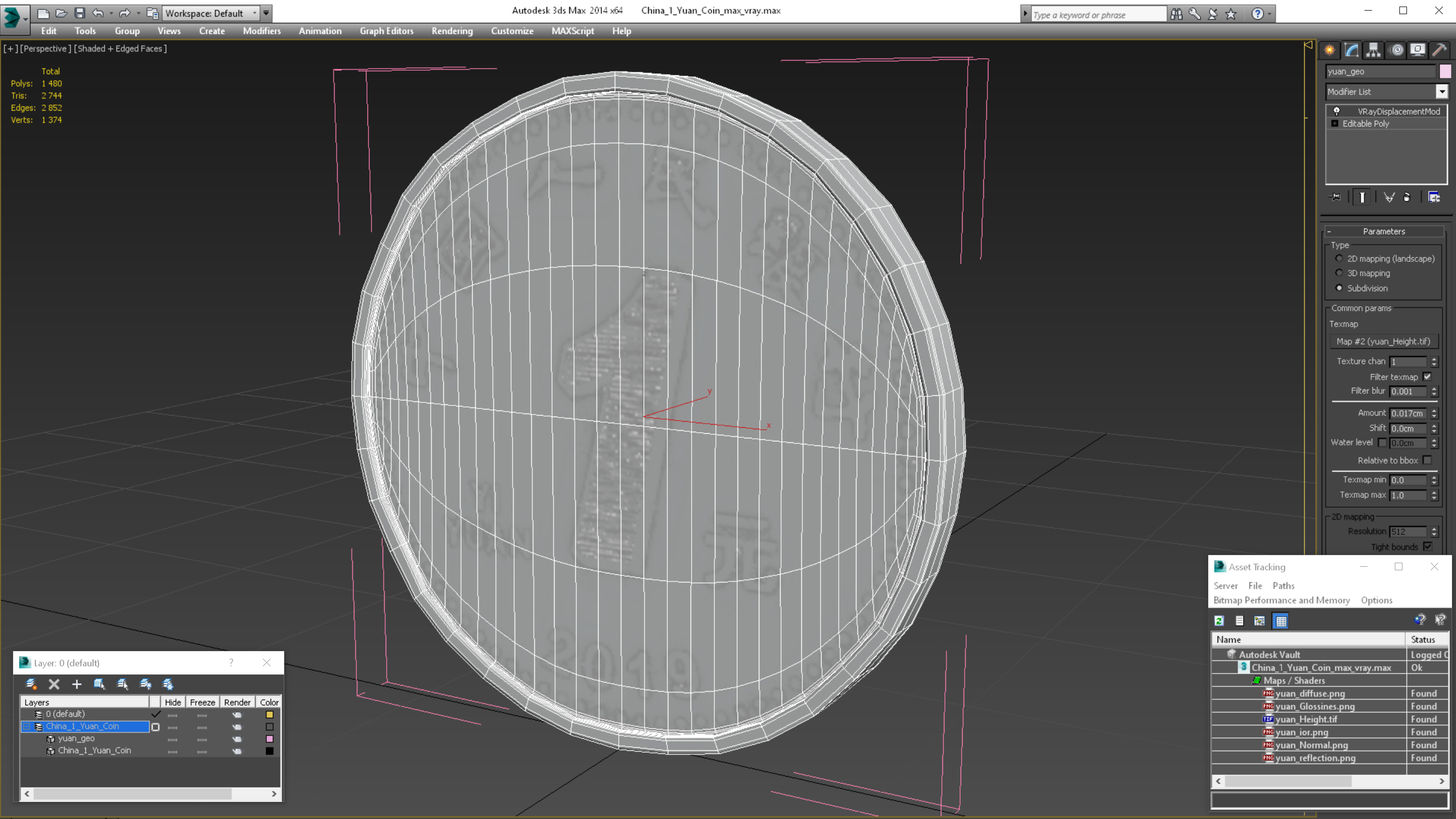The width and height of the screenshot is (1456, 819).
Task: Open the Create command panel tab
Action: coord(1330,50)
